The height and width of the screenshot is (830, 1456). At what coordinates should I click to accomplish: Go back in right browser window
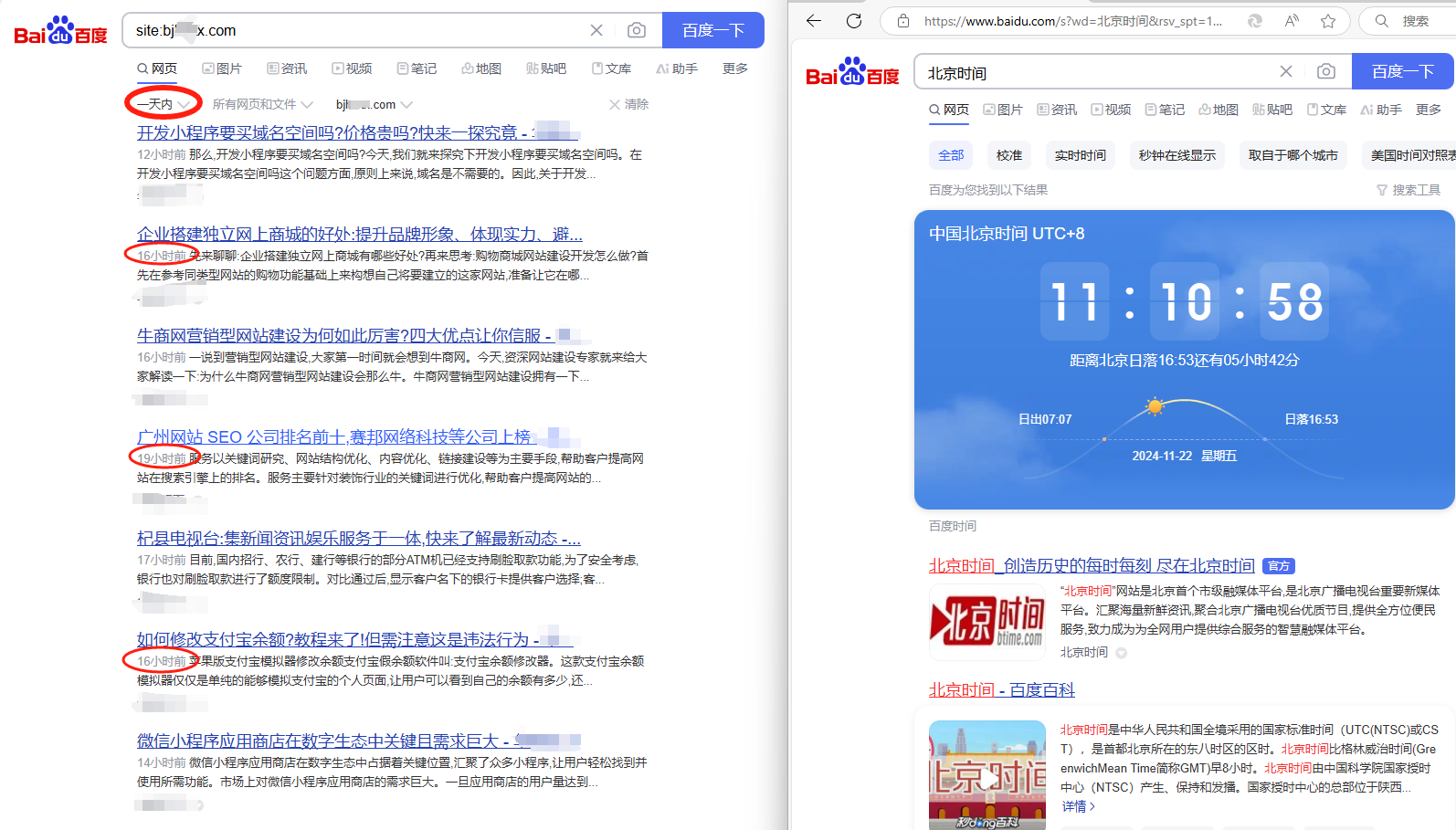tap(814, 20)
